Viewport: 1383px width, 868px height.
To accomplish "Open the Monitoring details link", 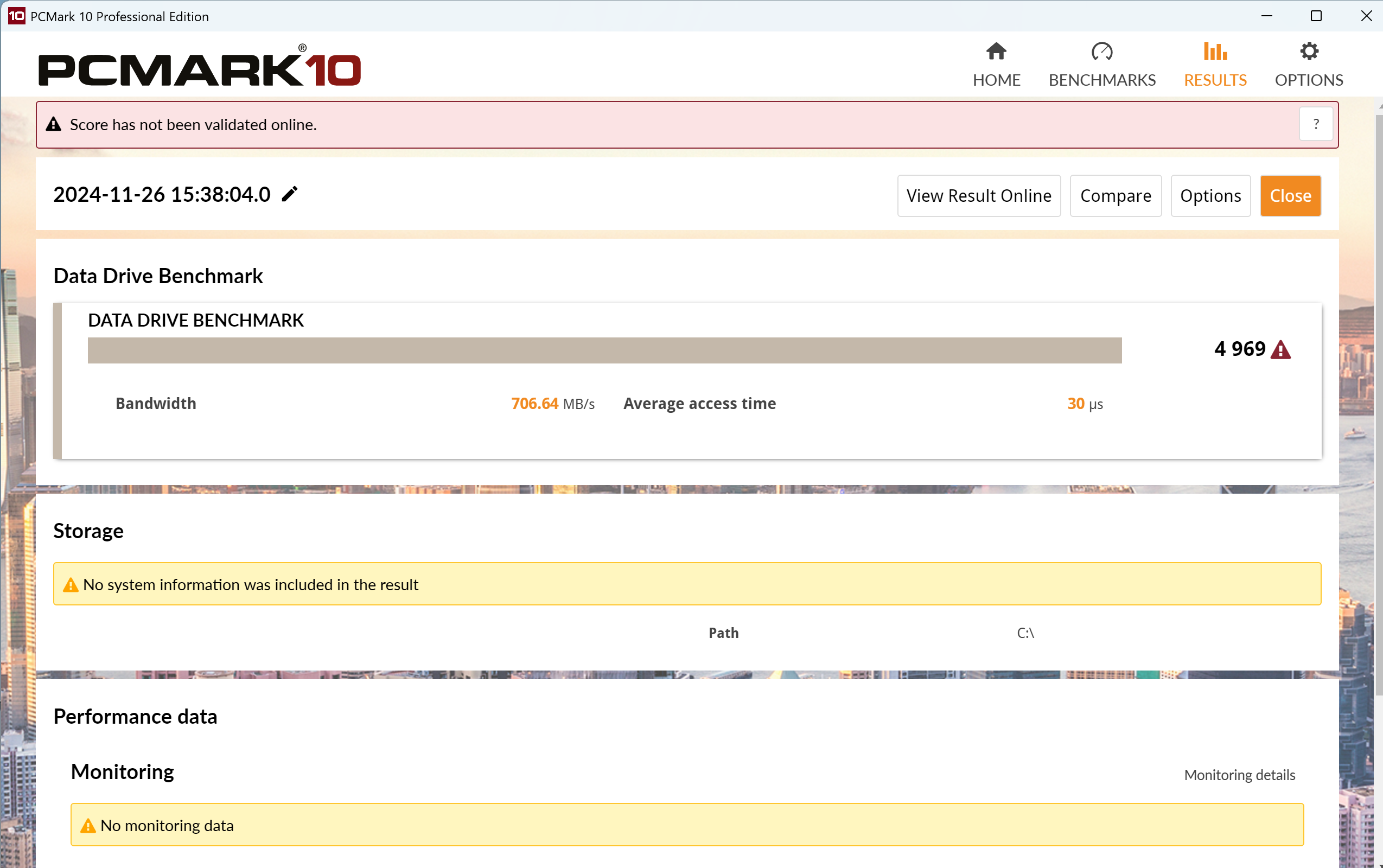I will (x=1239, y=775).
